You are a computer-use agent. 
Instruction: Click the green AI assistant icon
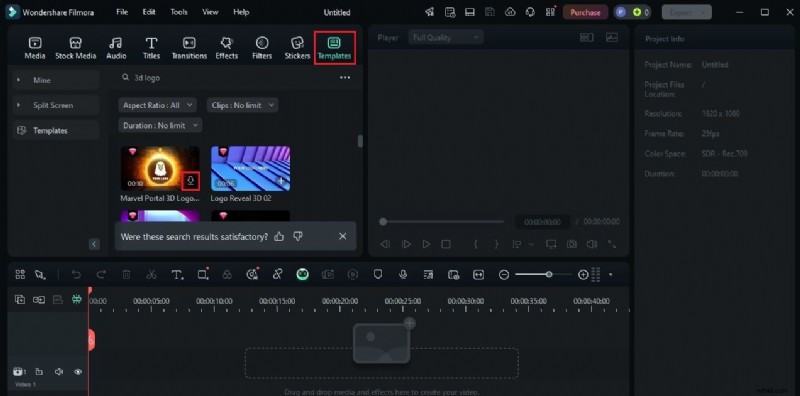(x=303, y=275)
